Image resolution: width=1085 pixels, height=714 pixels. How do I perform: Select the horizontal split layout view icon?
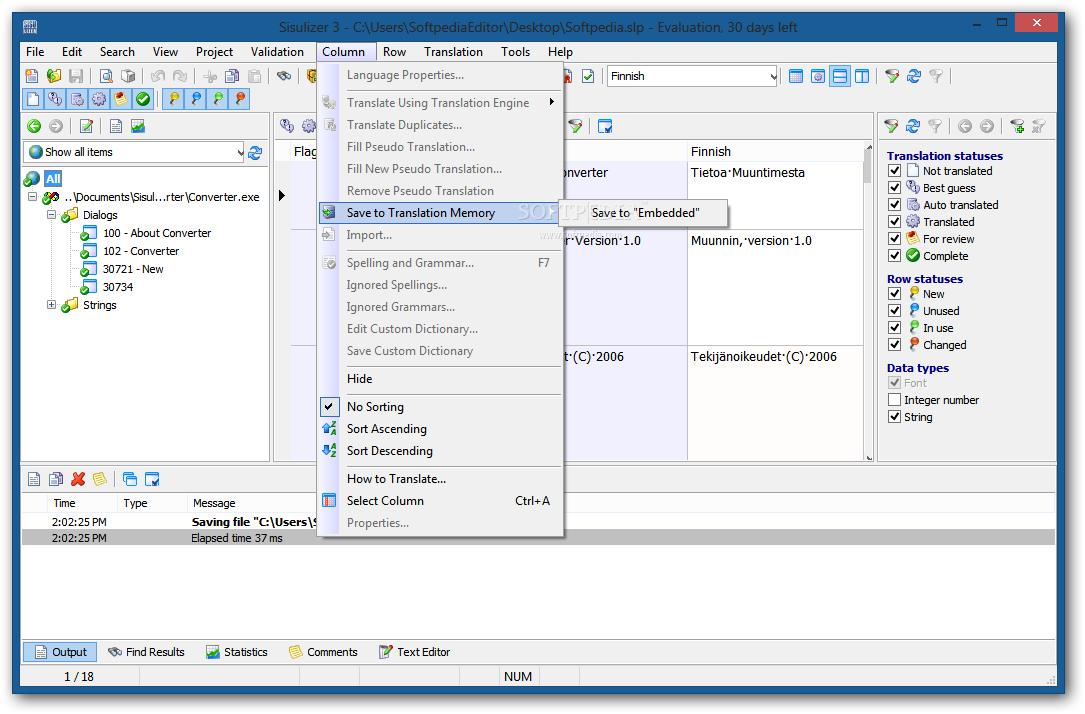pos(839,76)
